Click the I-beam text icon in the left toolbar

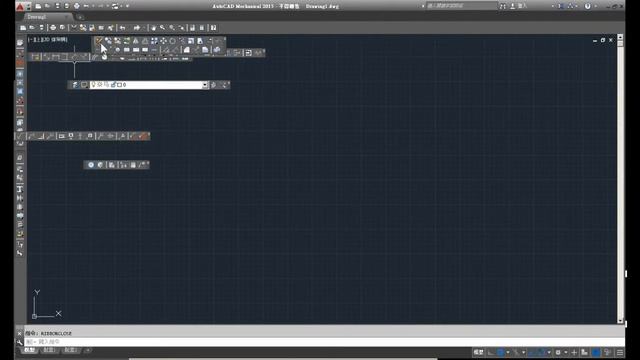[x=20, y=189]
